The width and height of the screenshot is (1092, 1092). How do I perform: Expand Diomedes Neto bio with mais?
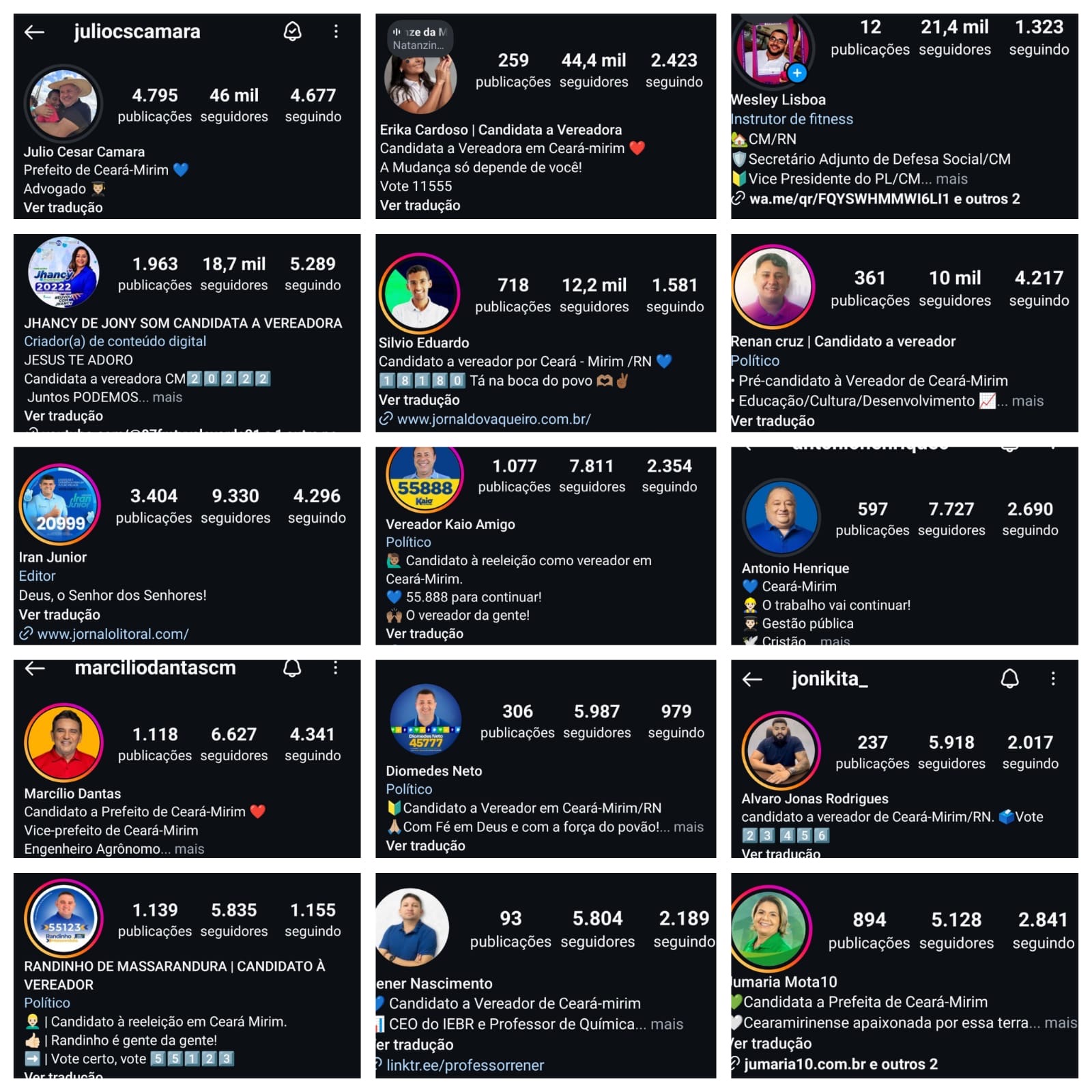(x=688, y=827)
